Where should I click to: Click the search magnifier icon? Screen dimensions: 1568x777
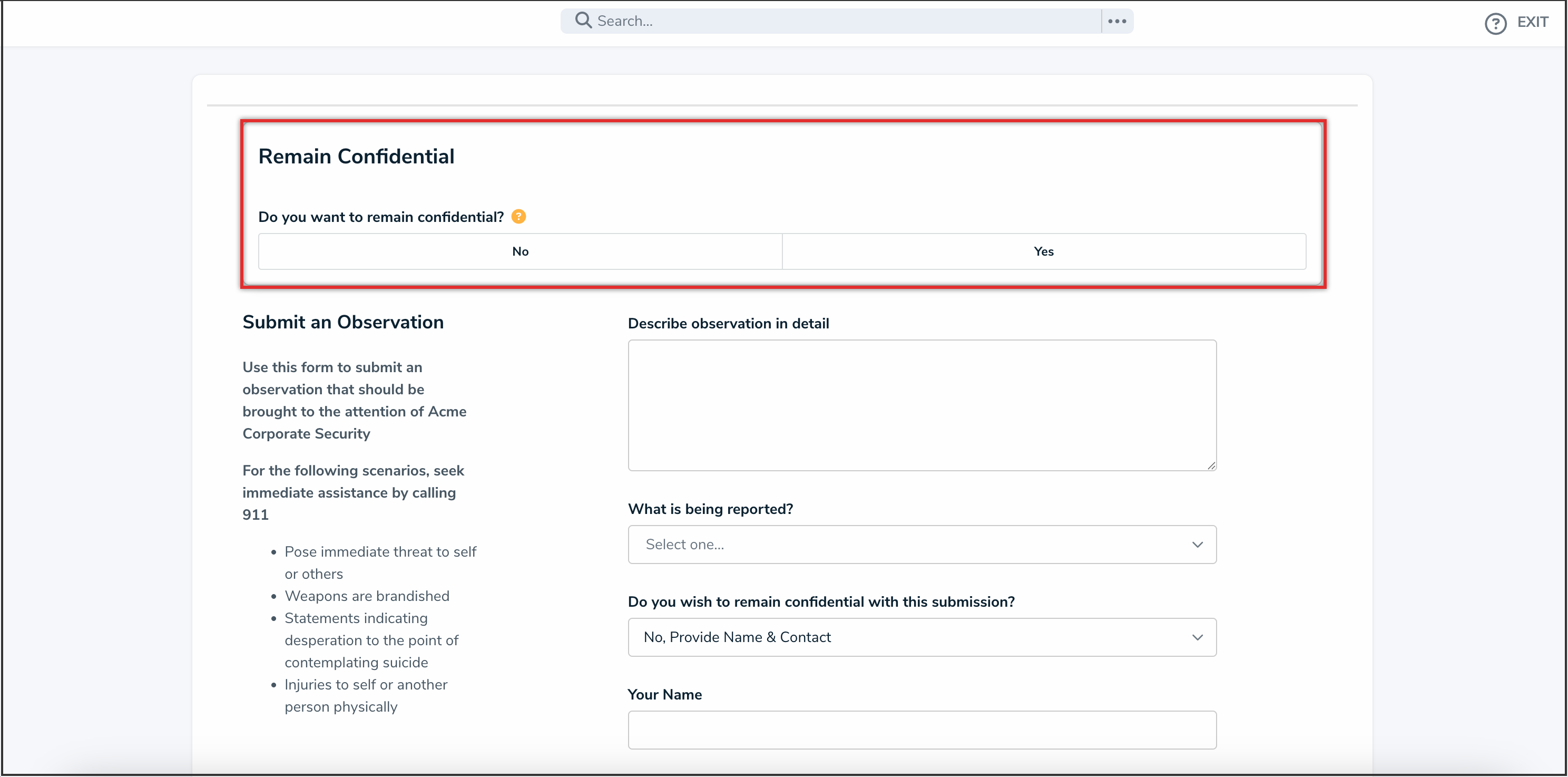(x=583, y=20)
